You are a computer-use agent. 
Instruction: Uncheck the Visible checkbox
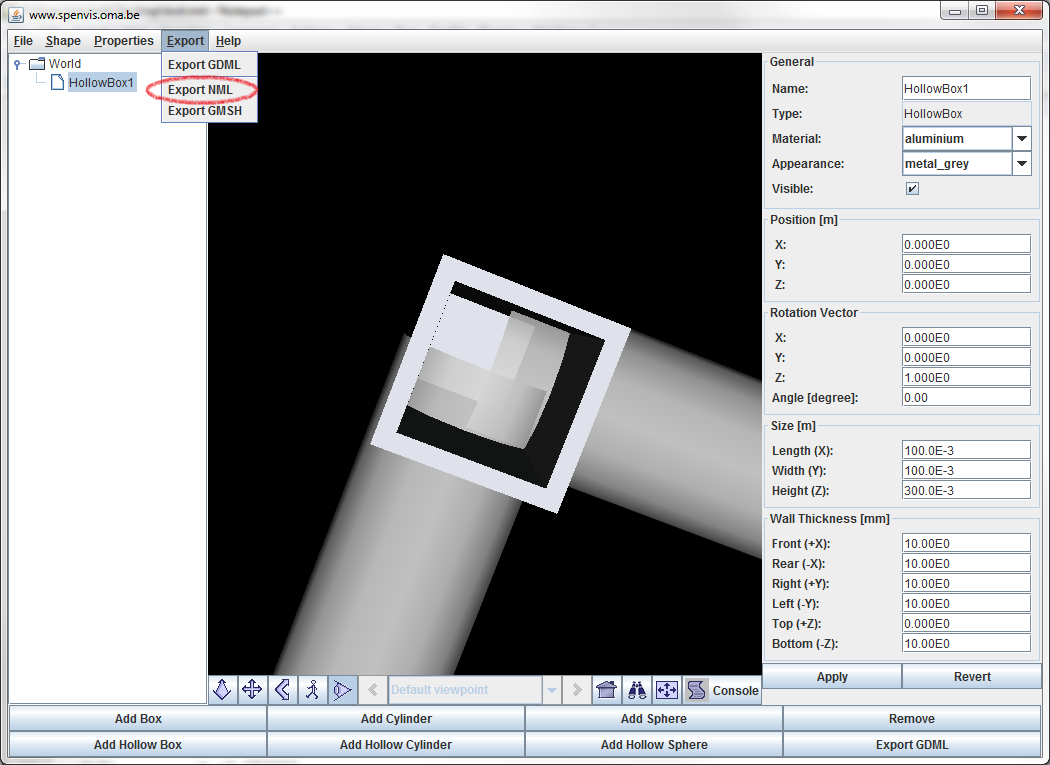click(x=912, y=188)
